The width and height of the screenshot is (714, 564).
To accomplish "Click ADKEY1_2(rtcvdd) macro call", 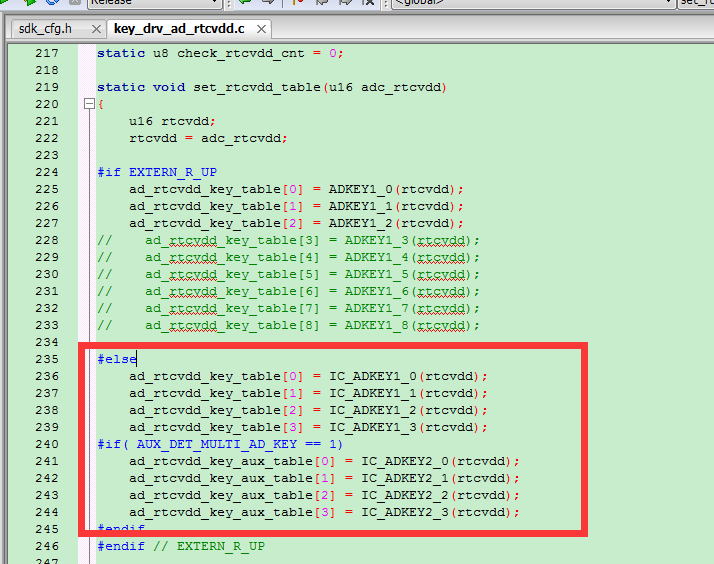I will (x=396, y=224).
